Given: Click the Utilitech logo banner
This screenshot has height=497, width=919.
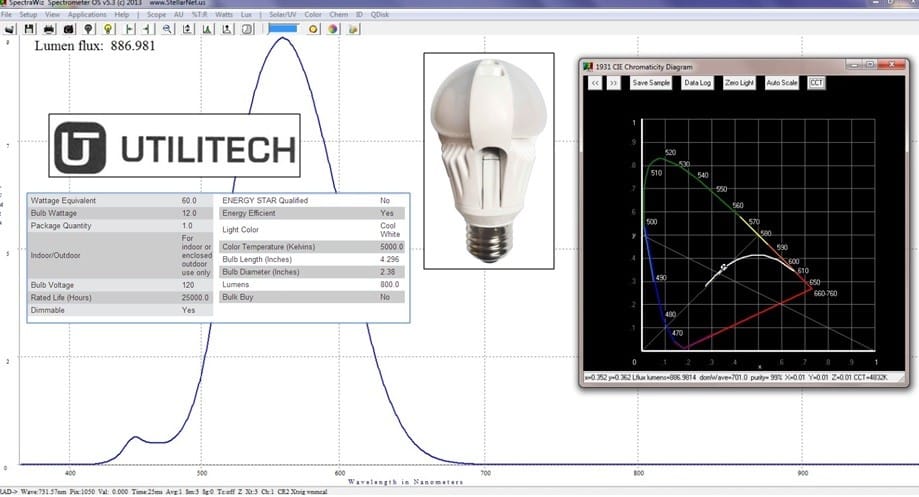Looking at the screenshot, I should [x=175, y=146].
